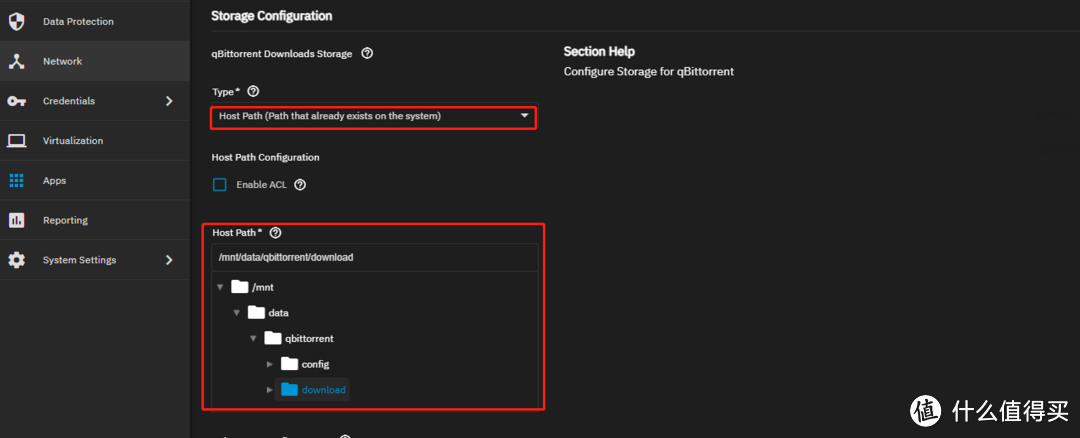Screen dimensions: 1080x438
Task: Open Virtualization menu item
Action: [72, 141]
